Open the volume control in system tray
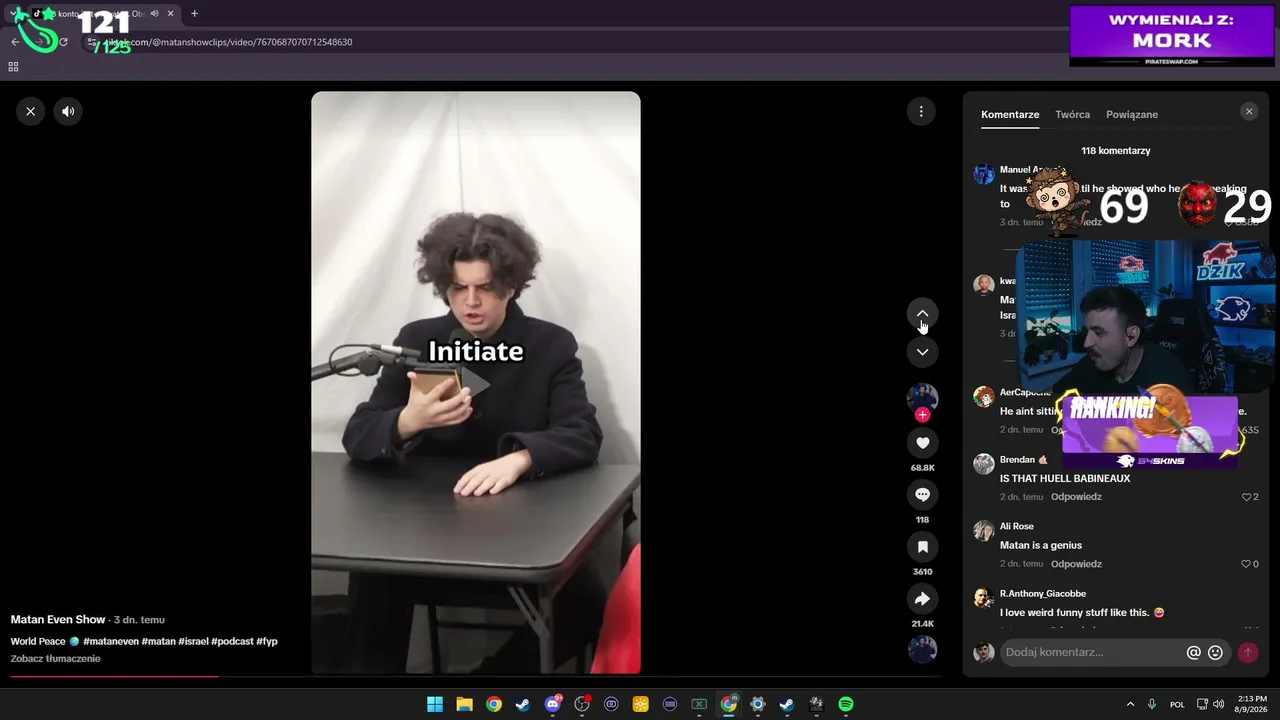 tap(1218, 704)
